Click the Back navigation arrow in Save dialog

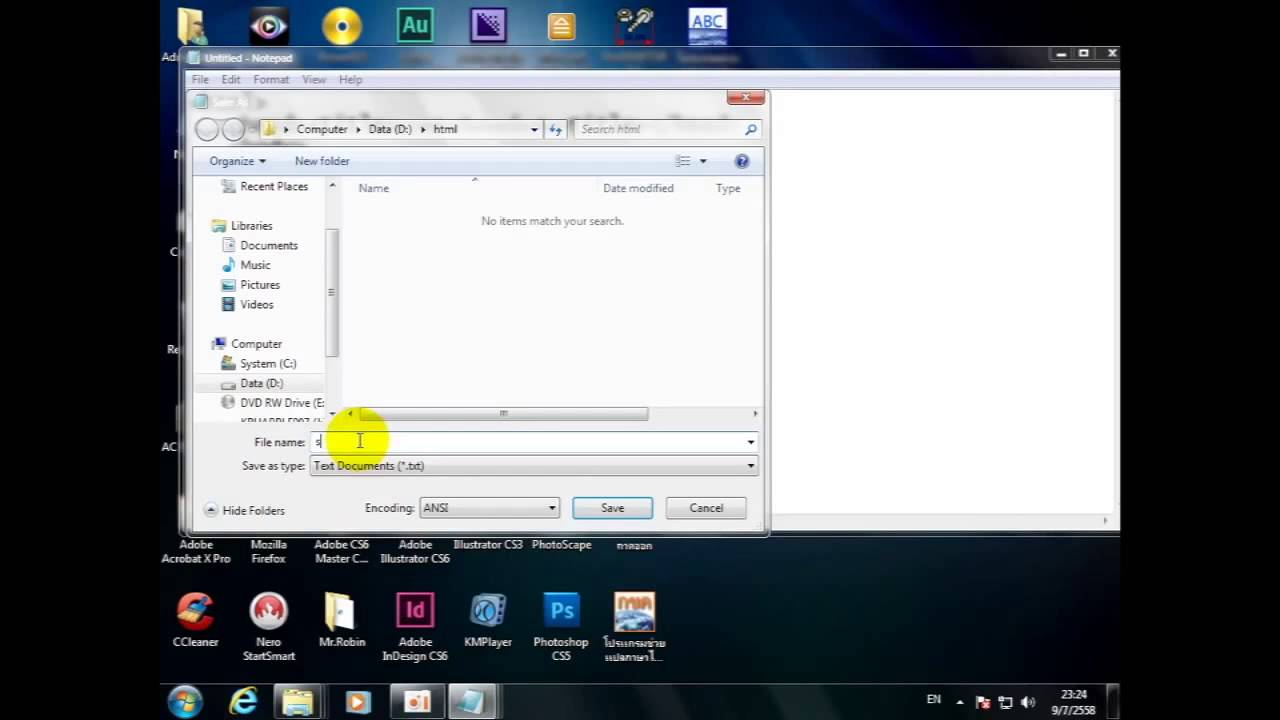(207, 129)
